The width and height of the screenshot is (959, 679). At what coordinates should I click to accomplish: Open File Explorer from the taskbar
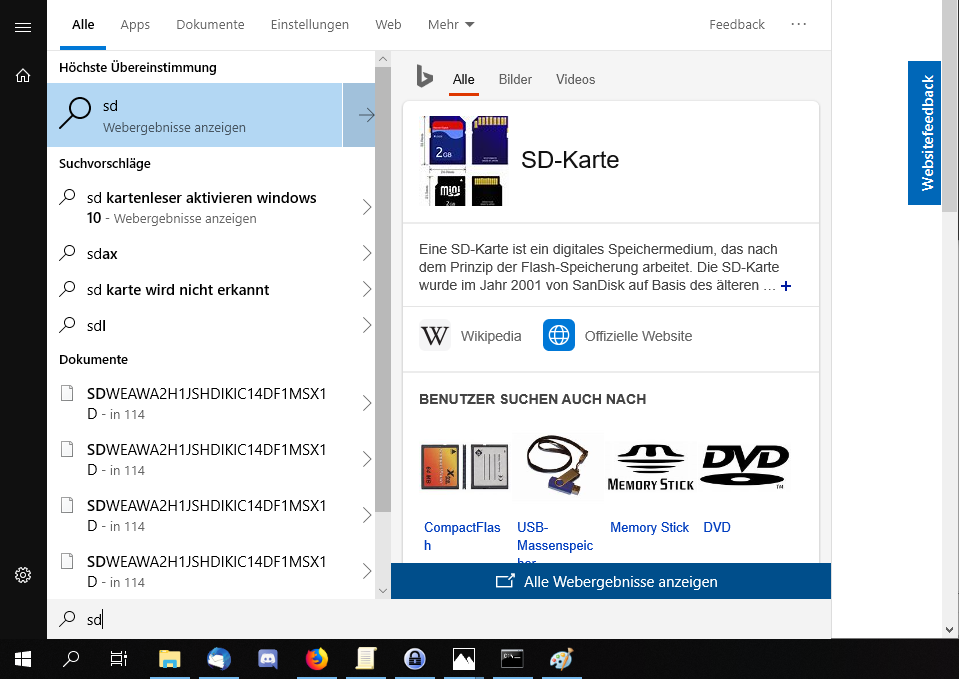click(x=169, y=659)
